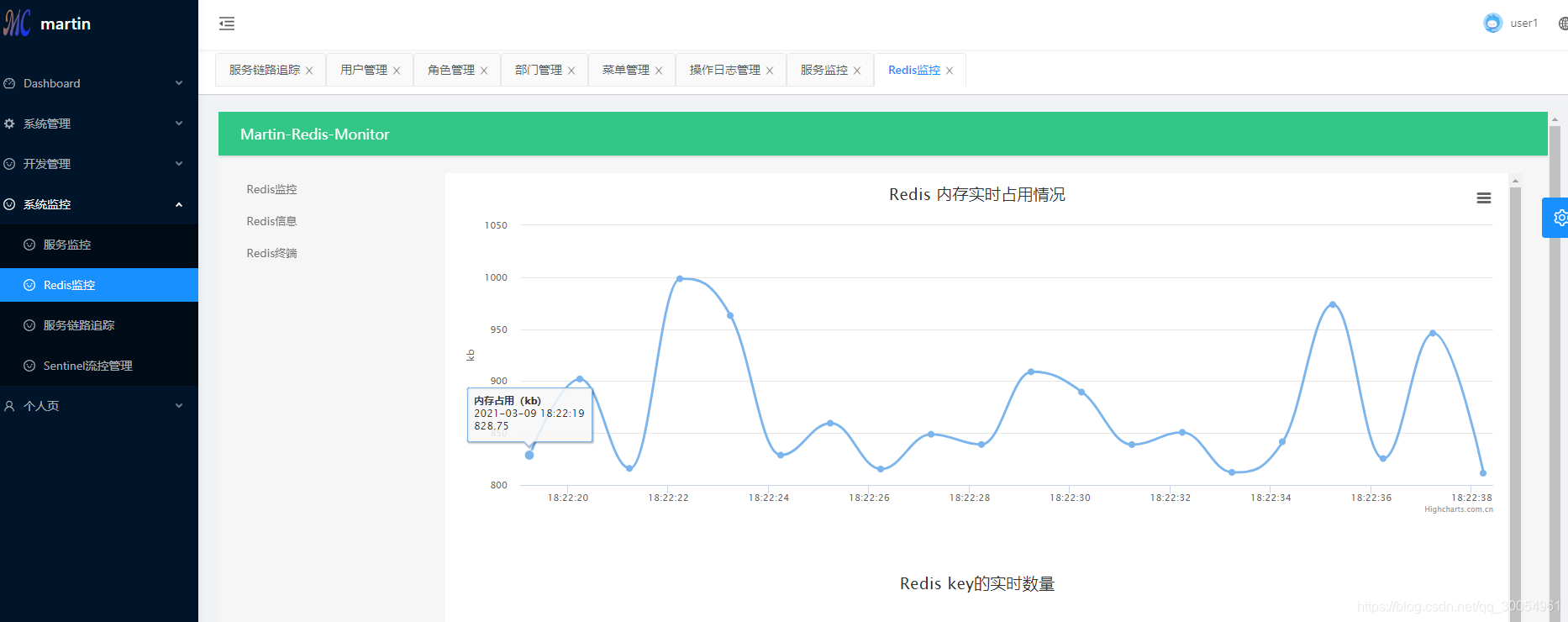
Task: Close the 操作日志管理 tab
Action: click(x=770, y=71)
